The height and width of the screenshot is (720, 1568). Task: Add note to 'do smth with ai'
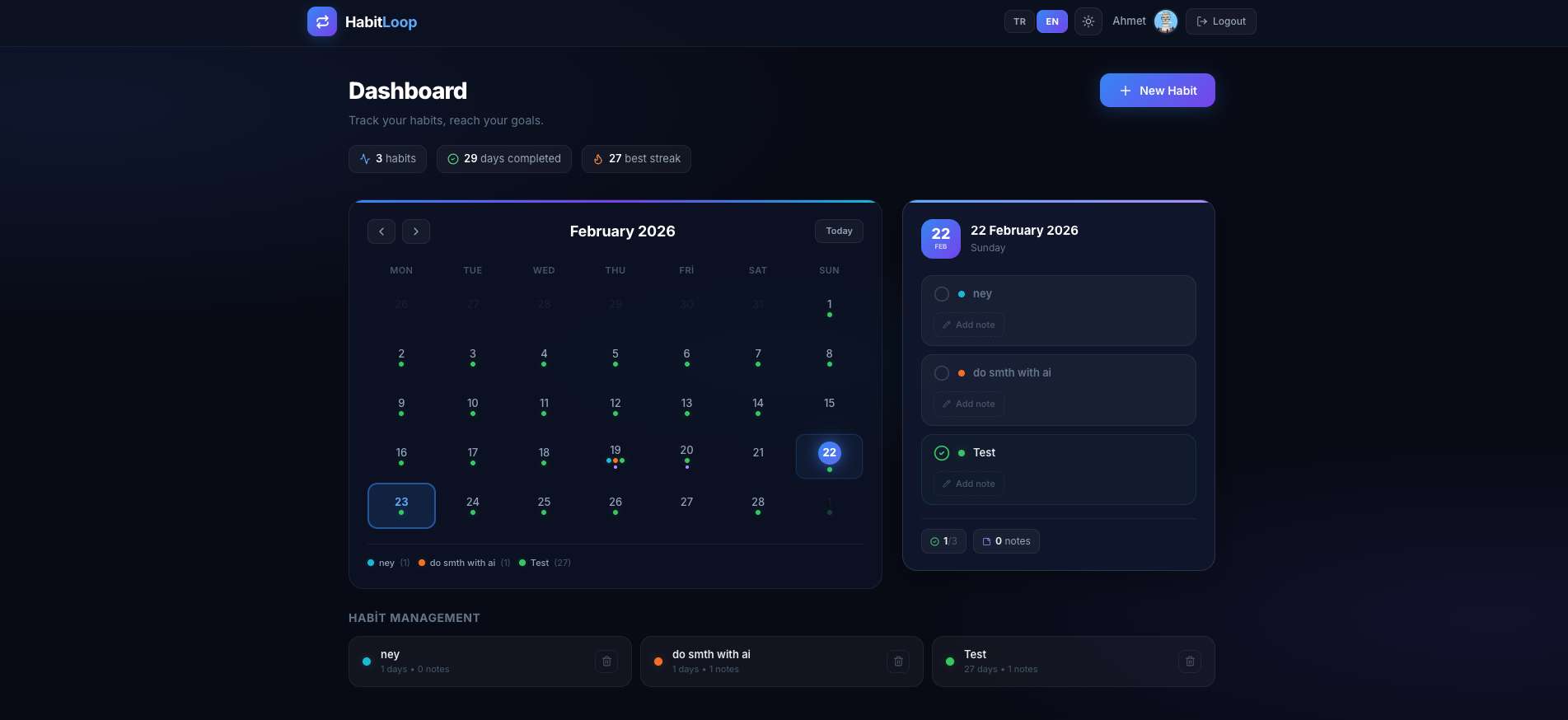click(969, 404)
